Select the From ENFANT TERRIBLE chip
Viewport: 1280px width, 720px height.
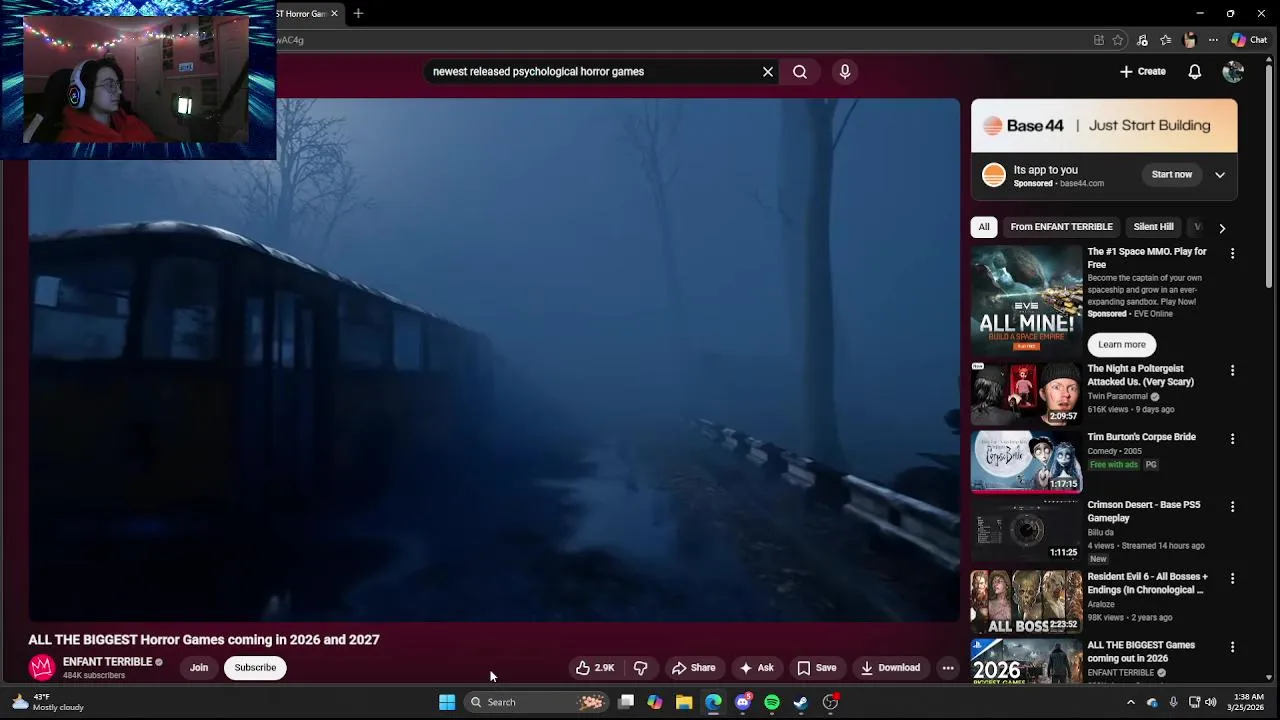(1061, 227)
